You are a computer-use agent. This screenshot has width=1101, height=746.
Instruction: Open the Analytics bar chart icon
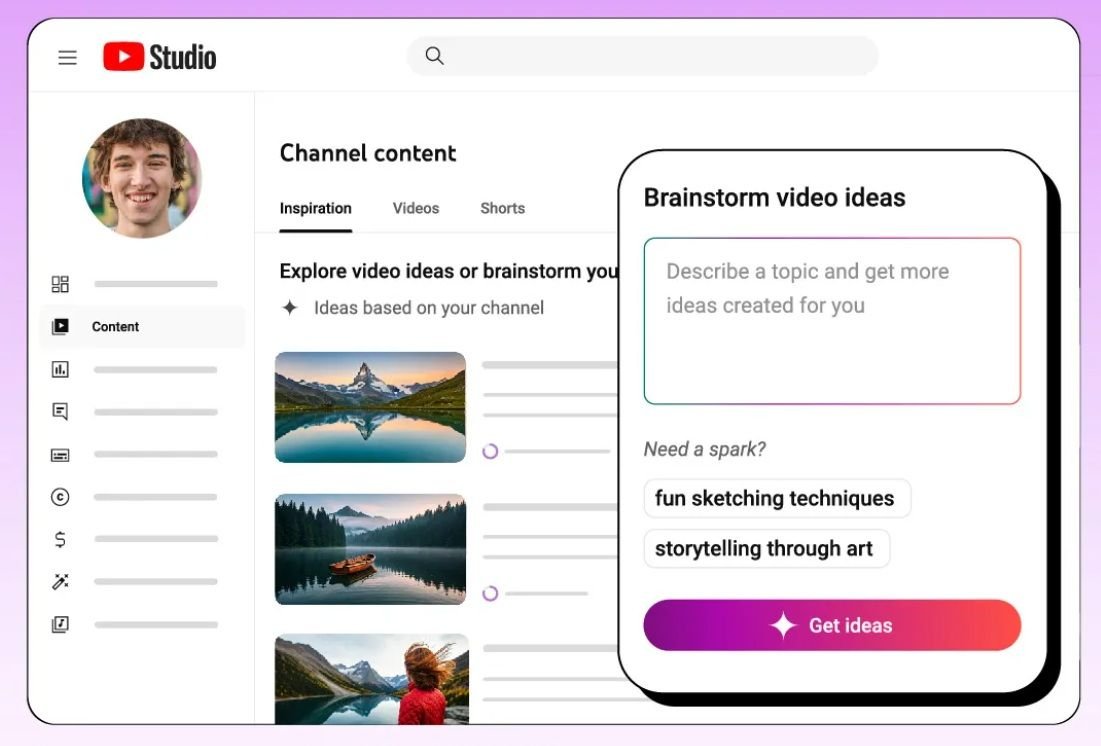click(x=60, y=369)
